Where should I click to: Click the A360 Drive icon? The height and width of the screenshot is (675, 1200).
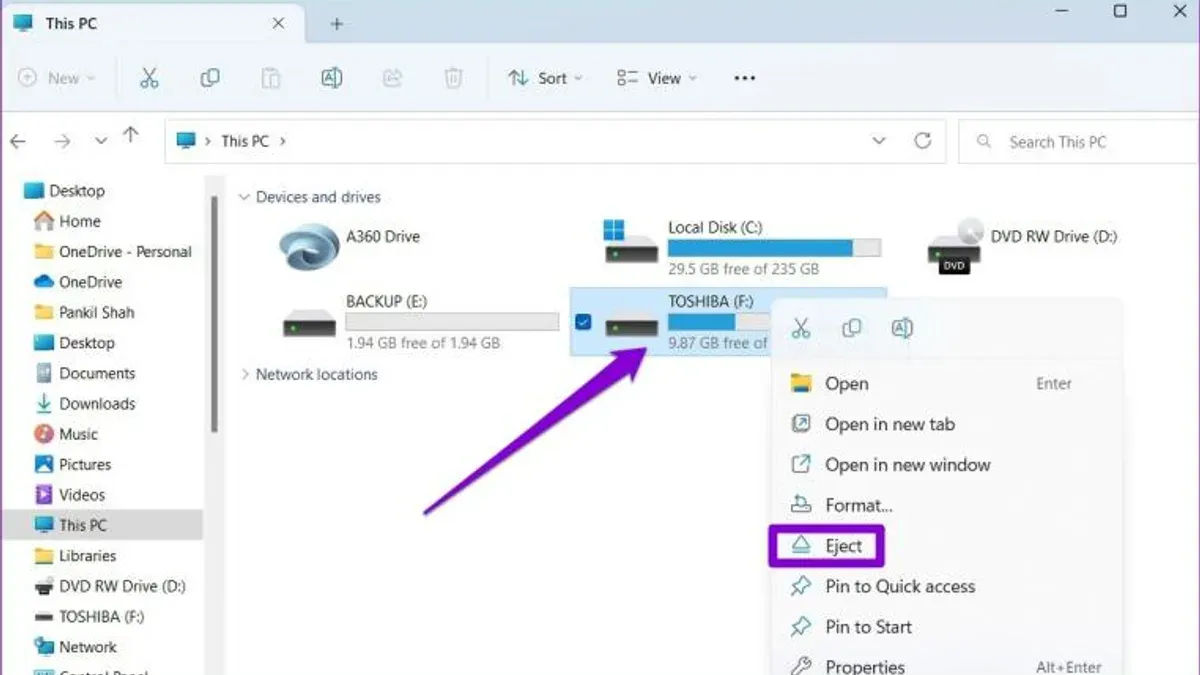tap(309, 245)
